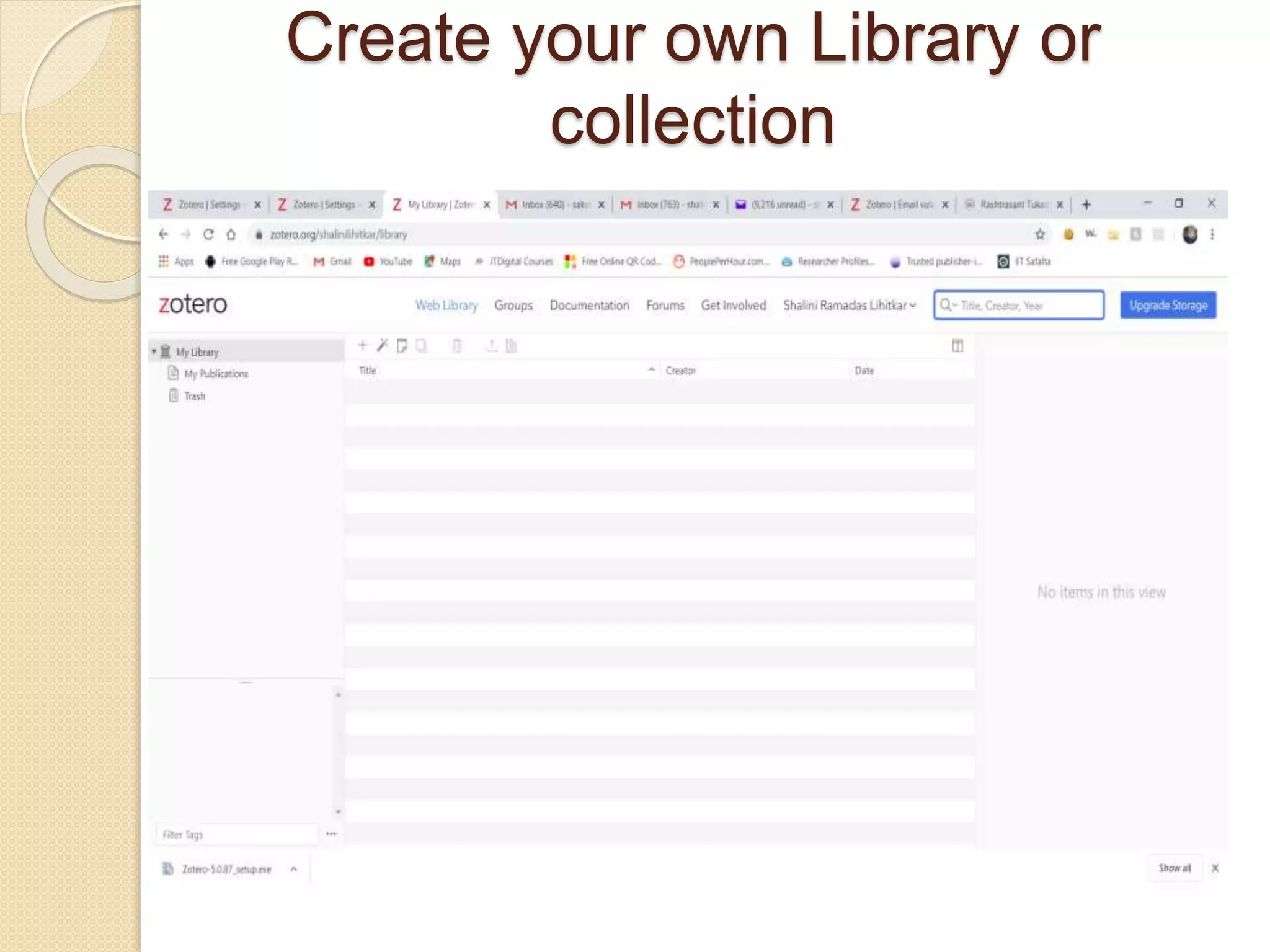Open Web Library navigation link
The height and width of the screenshot is (952, 1270).
pyautogui.click(x=446, y=305)
